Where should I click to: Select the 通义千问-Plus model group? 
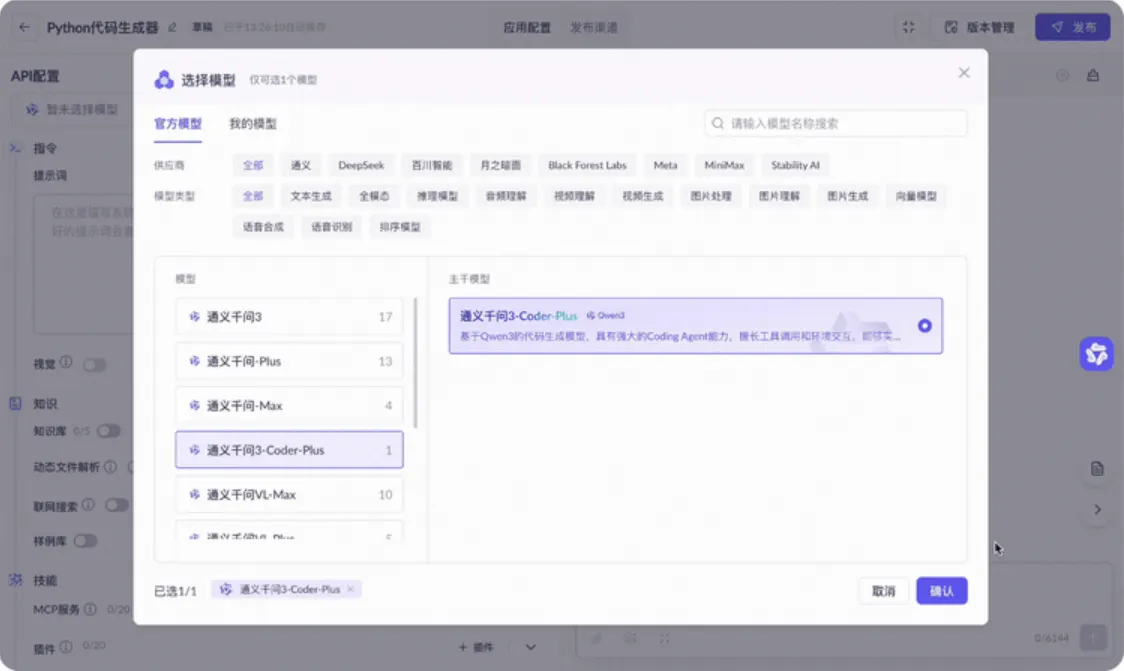click(290, 361)
